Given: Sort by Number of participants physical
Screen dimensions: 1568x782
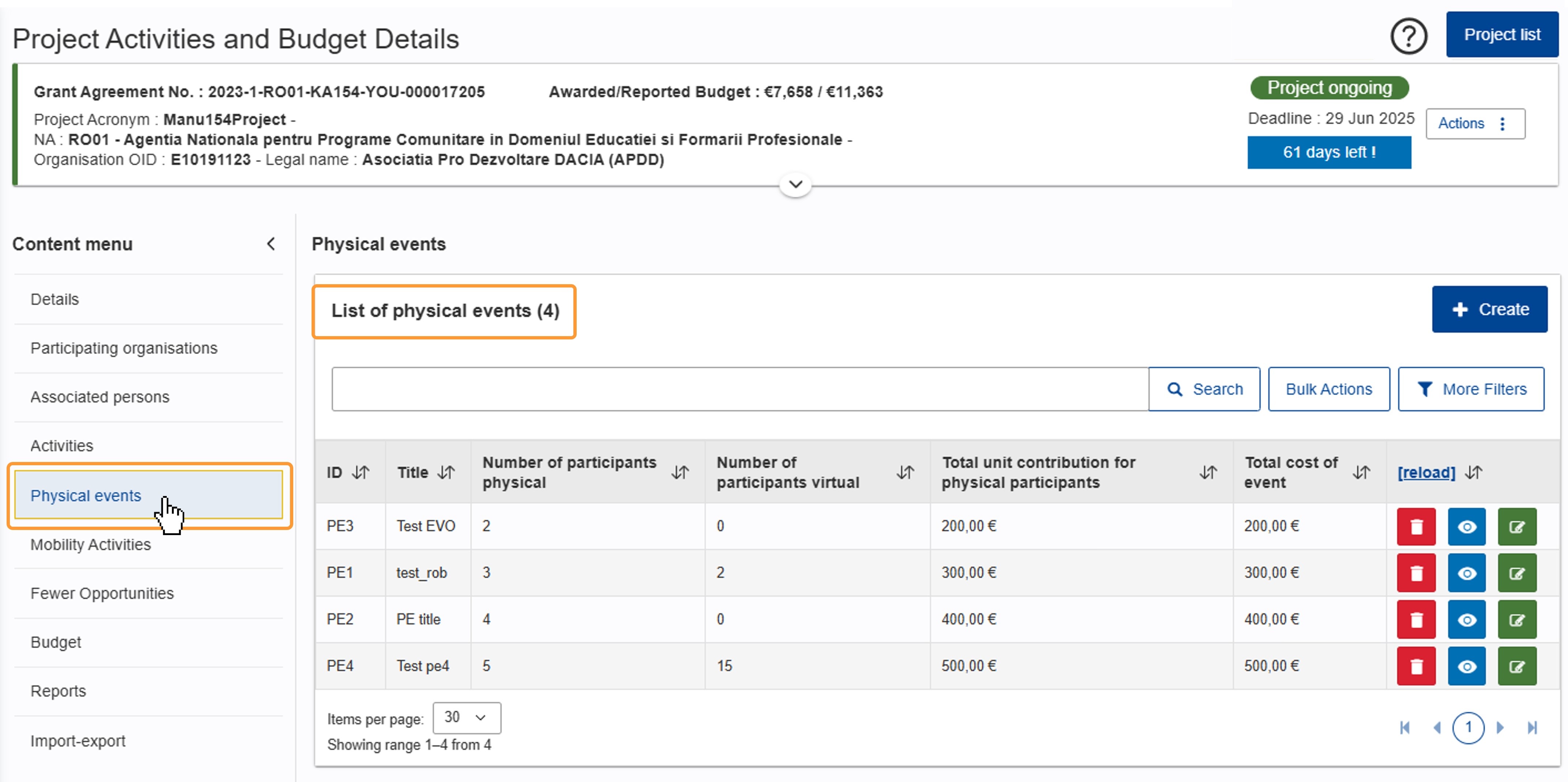Looking at the screenshot, I should tap(680, 472).
